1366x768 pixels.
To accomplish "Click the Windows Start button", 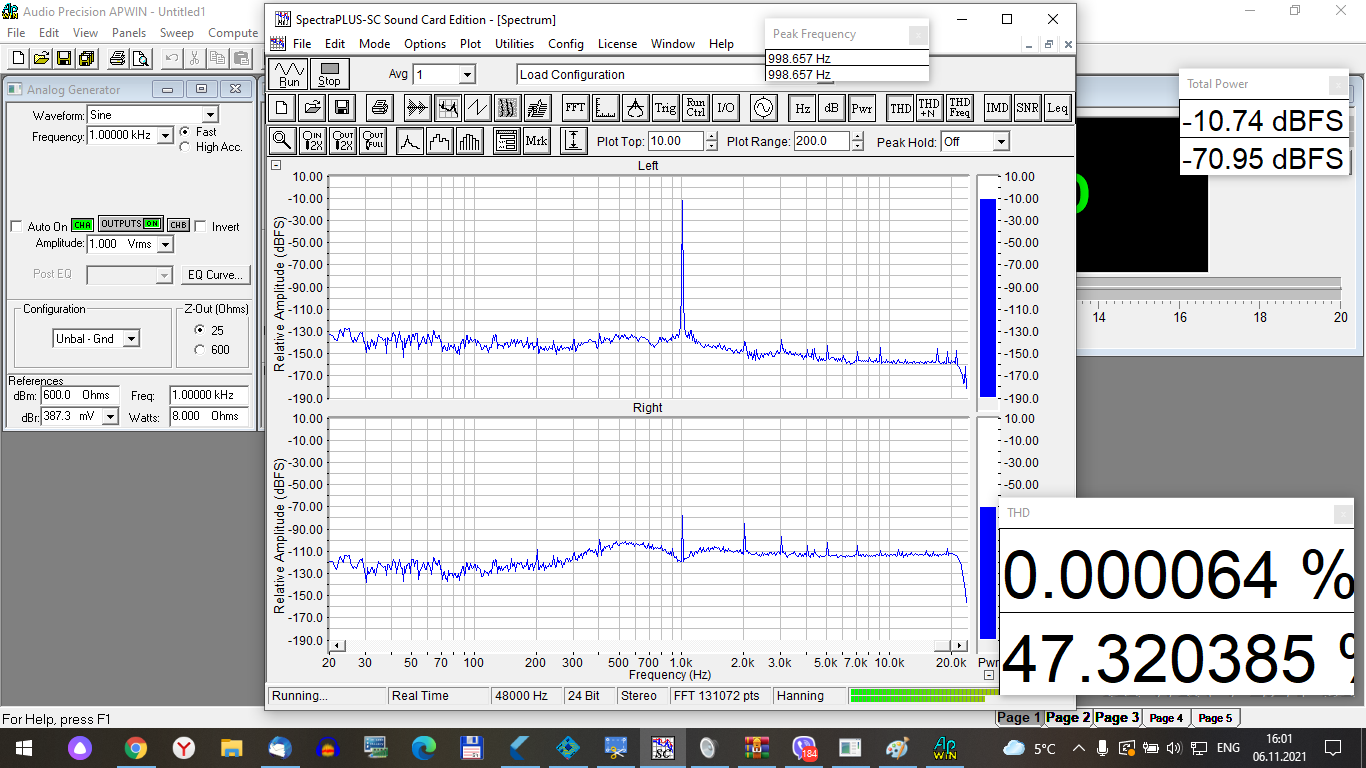I will [x=23, y=747].
